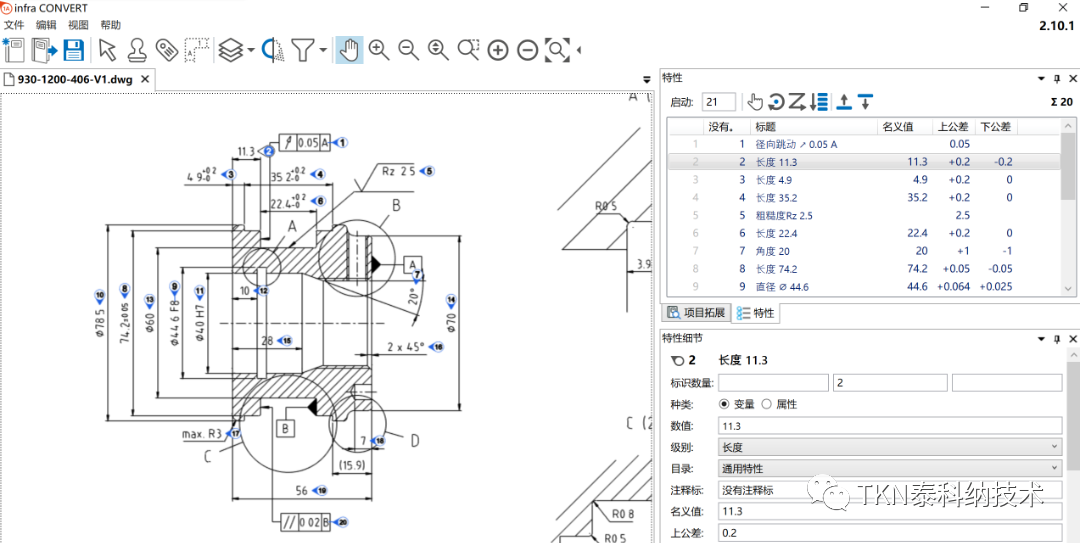Click the circled minus icon
Image resolution: width=1080 pixels, height=543 pixels.
coord(527,50)
